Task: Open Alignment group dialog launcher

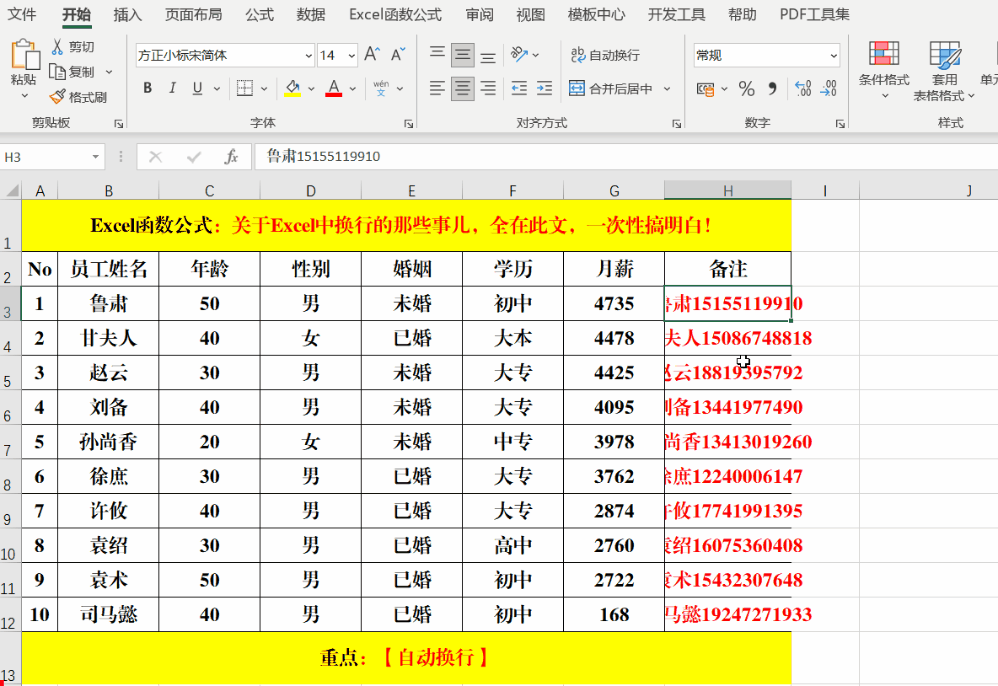Action: click(x=677, y=124)
